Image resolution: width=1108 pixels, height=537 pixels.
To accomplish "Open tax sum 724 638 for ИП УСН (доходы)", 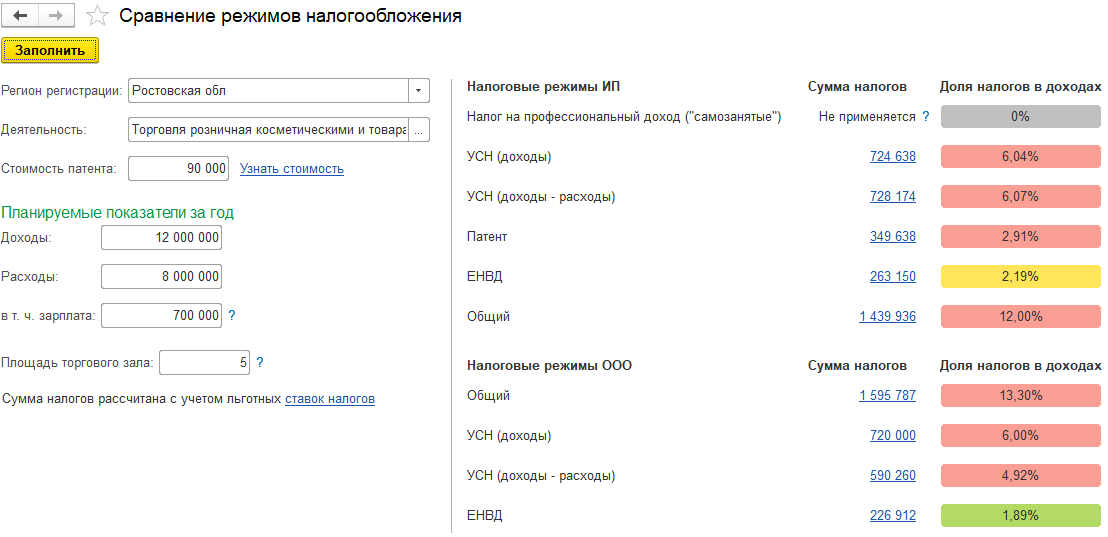I will [893, 157].
